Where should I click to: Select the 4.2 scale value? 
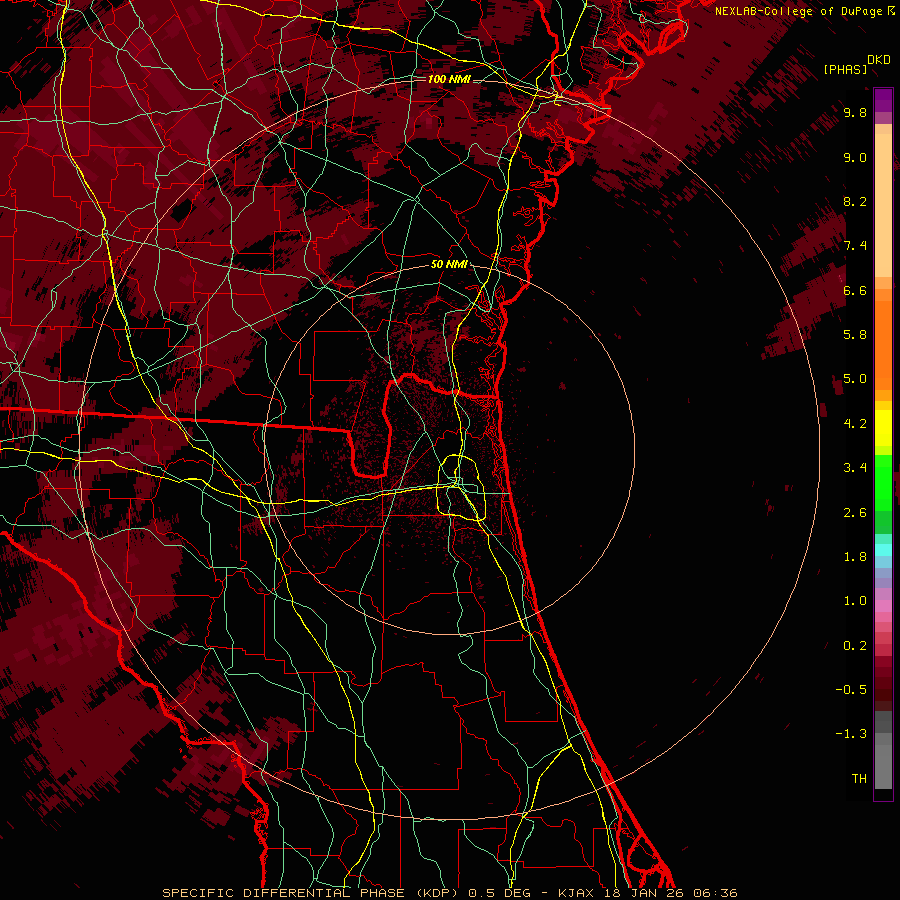pyautogui.click(x=855, y=424)
